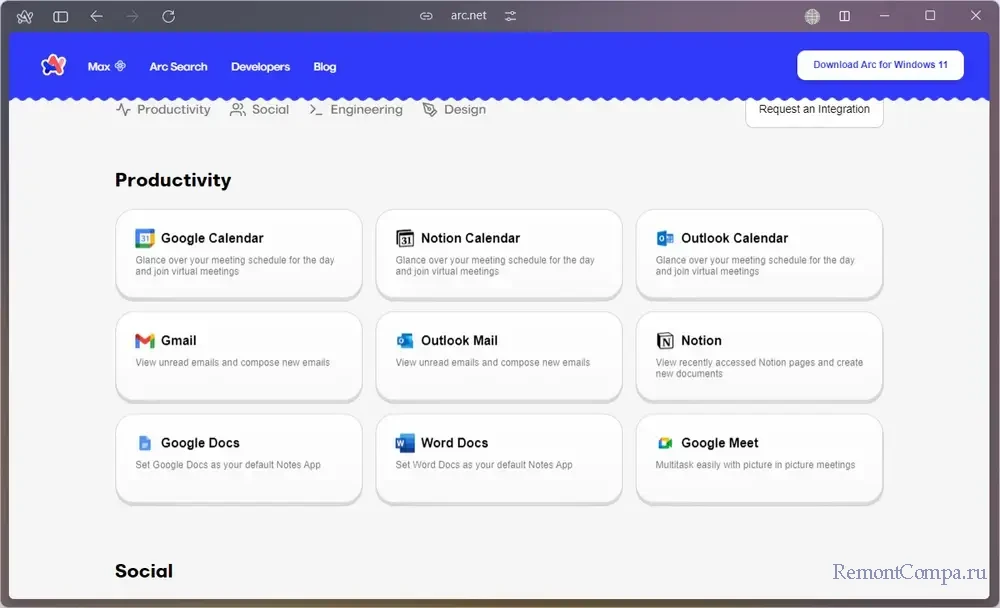Open Arc Search in the navigation
The height and width of the screenshot is (608, 1000).
pyautogui.click(x=178, y=67)
